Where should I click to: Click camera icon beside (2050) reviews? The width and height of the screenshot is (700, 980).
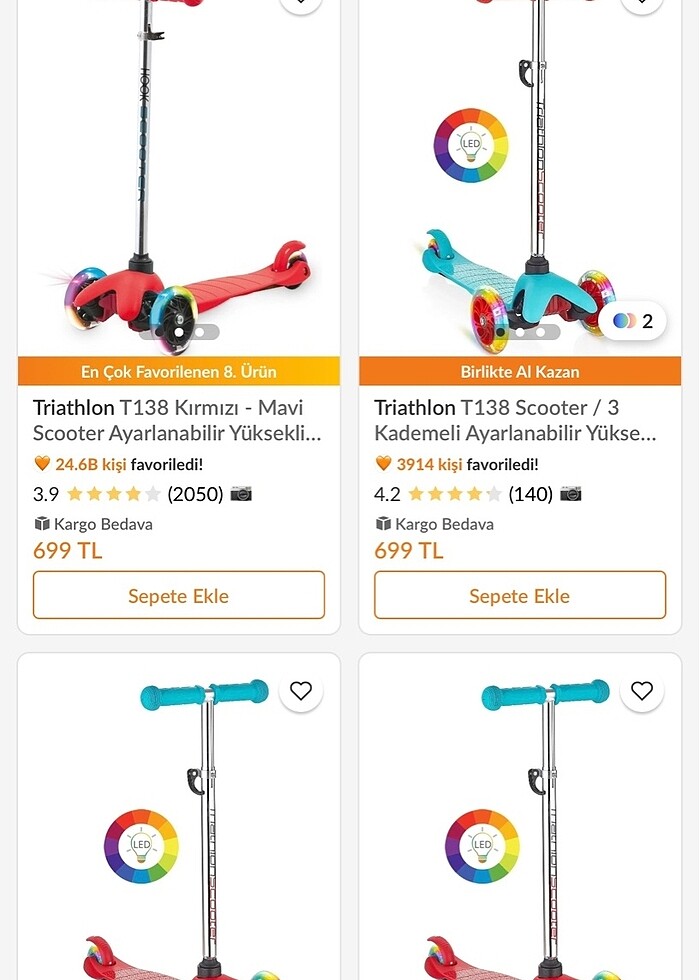click(x=241, y=493)
